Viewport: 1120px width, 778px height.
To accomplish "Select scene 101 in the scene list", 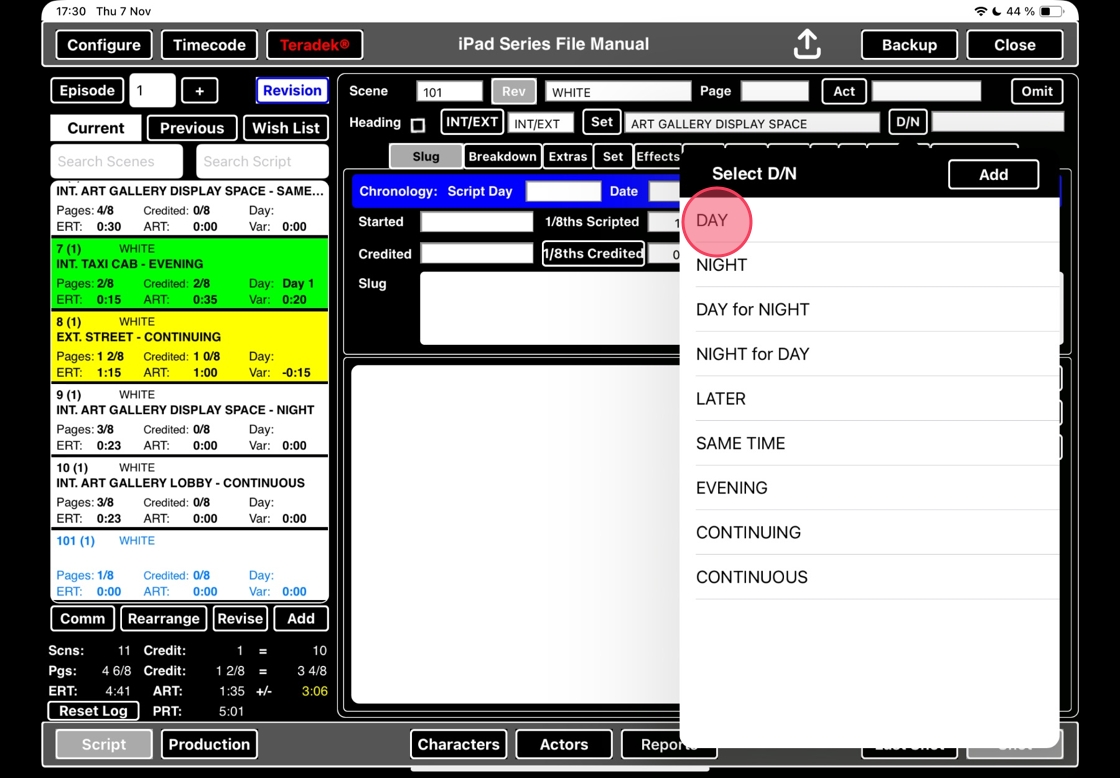I will [189, 565].
